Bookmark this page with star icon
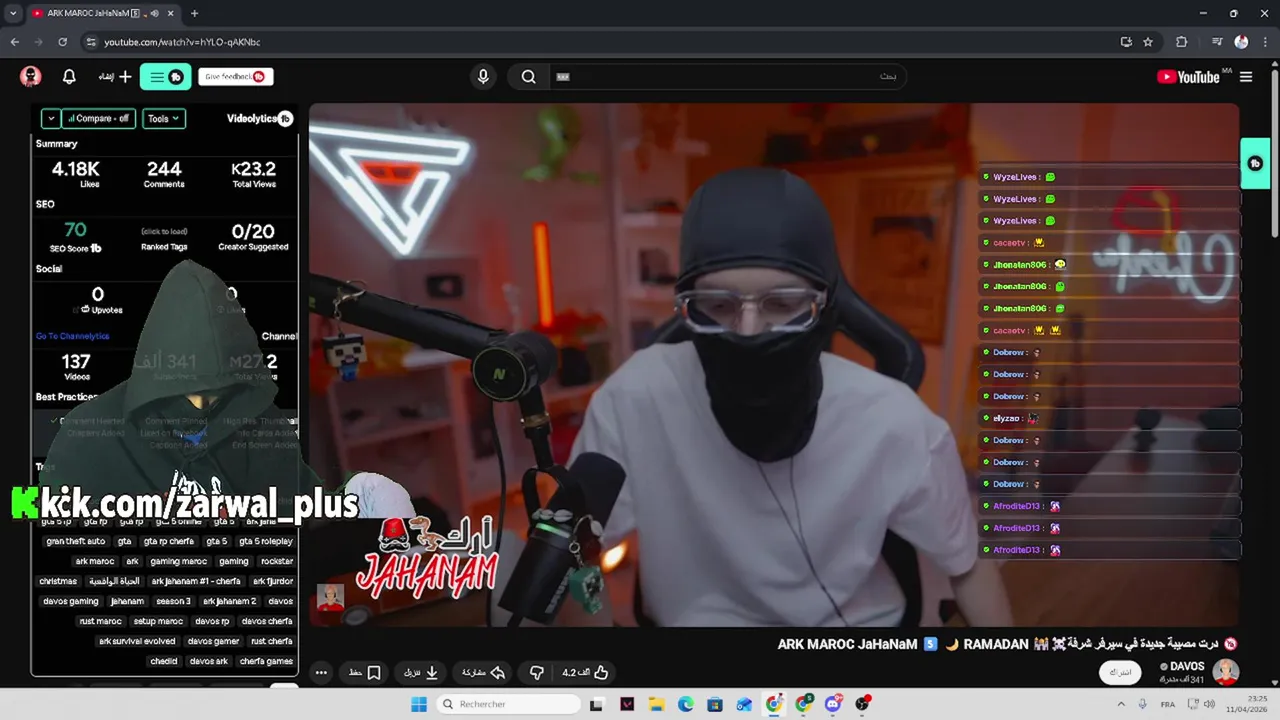 (1148, 42)
